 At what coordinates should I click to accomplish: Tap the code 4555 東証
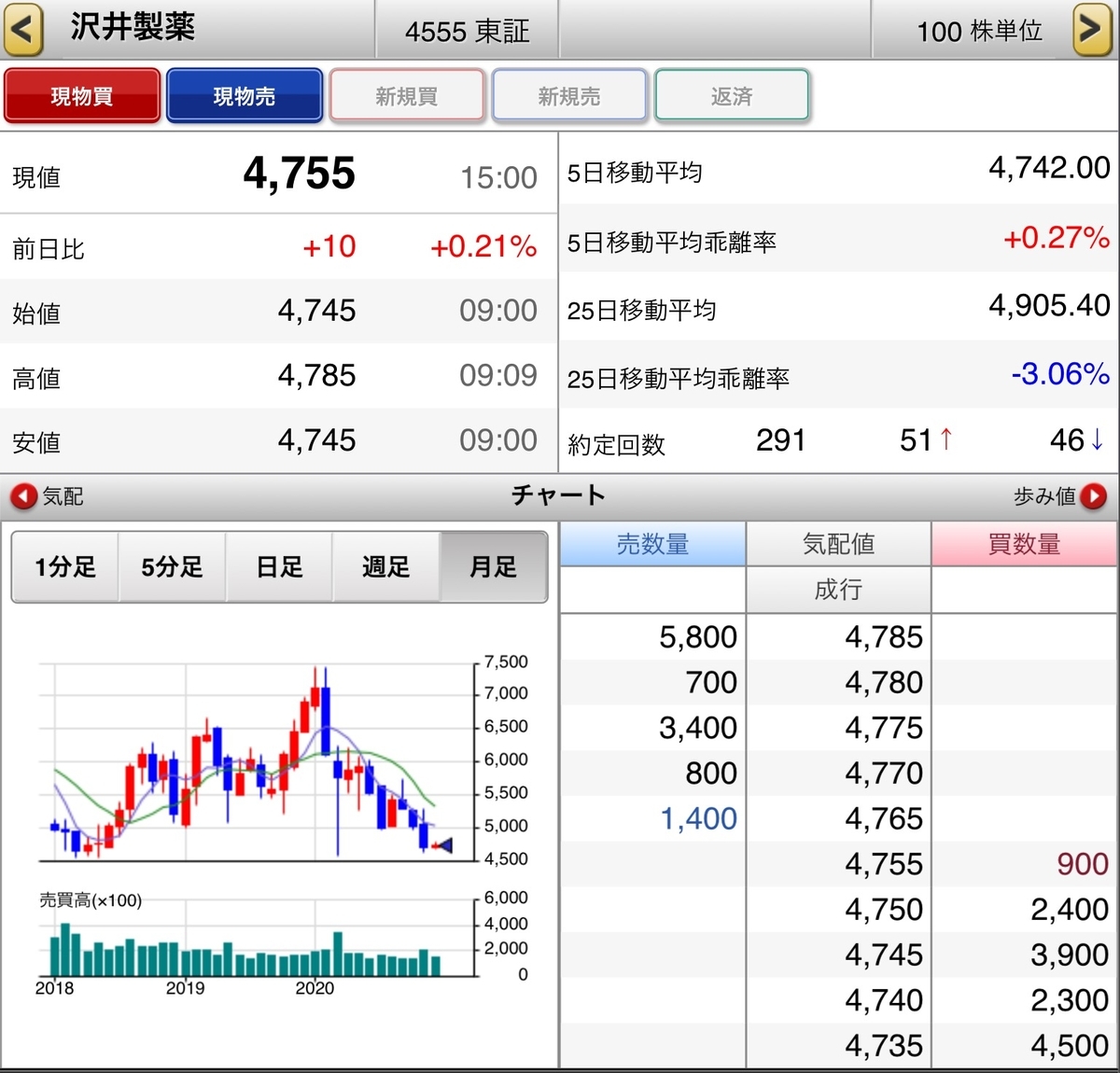point(467,32)
